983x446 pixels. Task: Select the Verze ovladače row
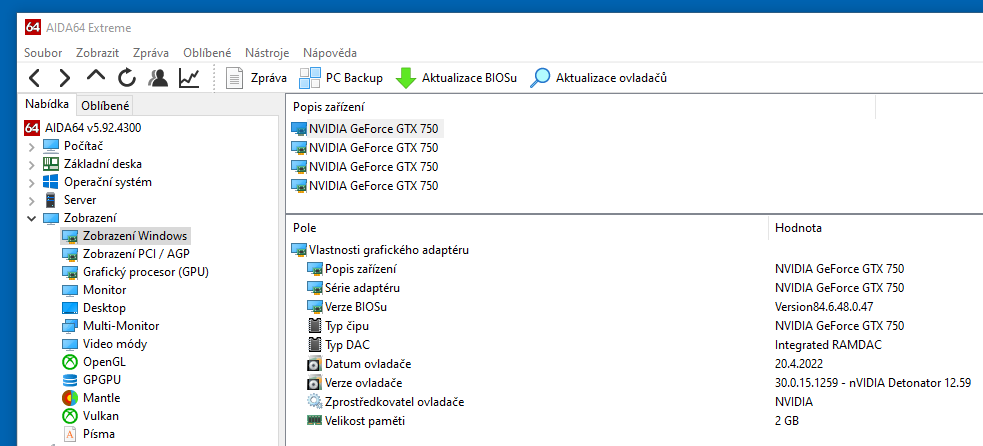[355, 383]
